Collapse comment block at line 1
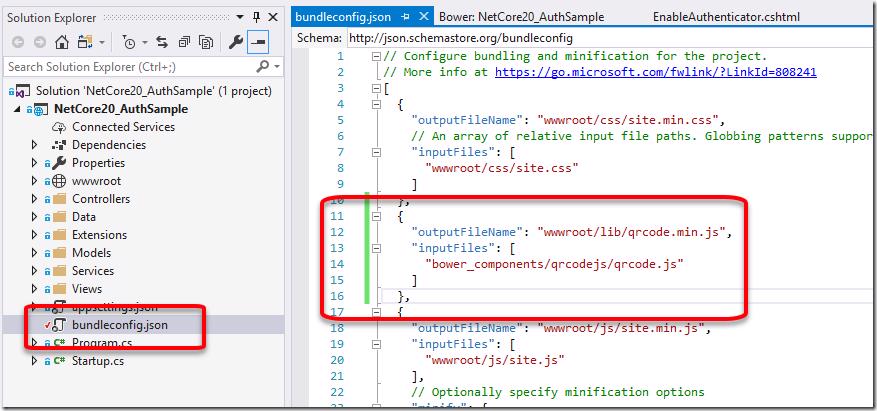This screenshot has width=877, height=411. [376, 56]
